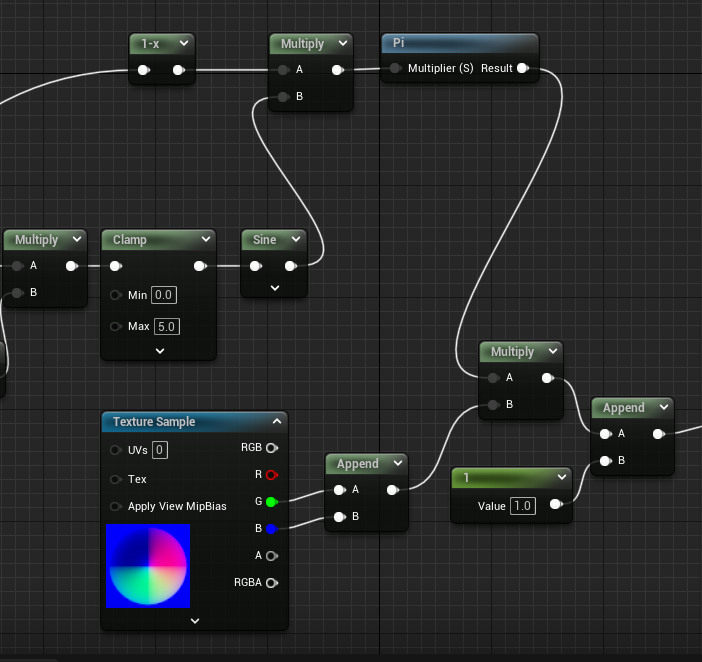Image resolution: width=702 pixels, height=662 pixels.
Task: Click the 1-x node output pin
Action: click(x=178, y=70)
